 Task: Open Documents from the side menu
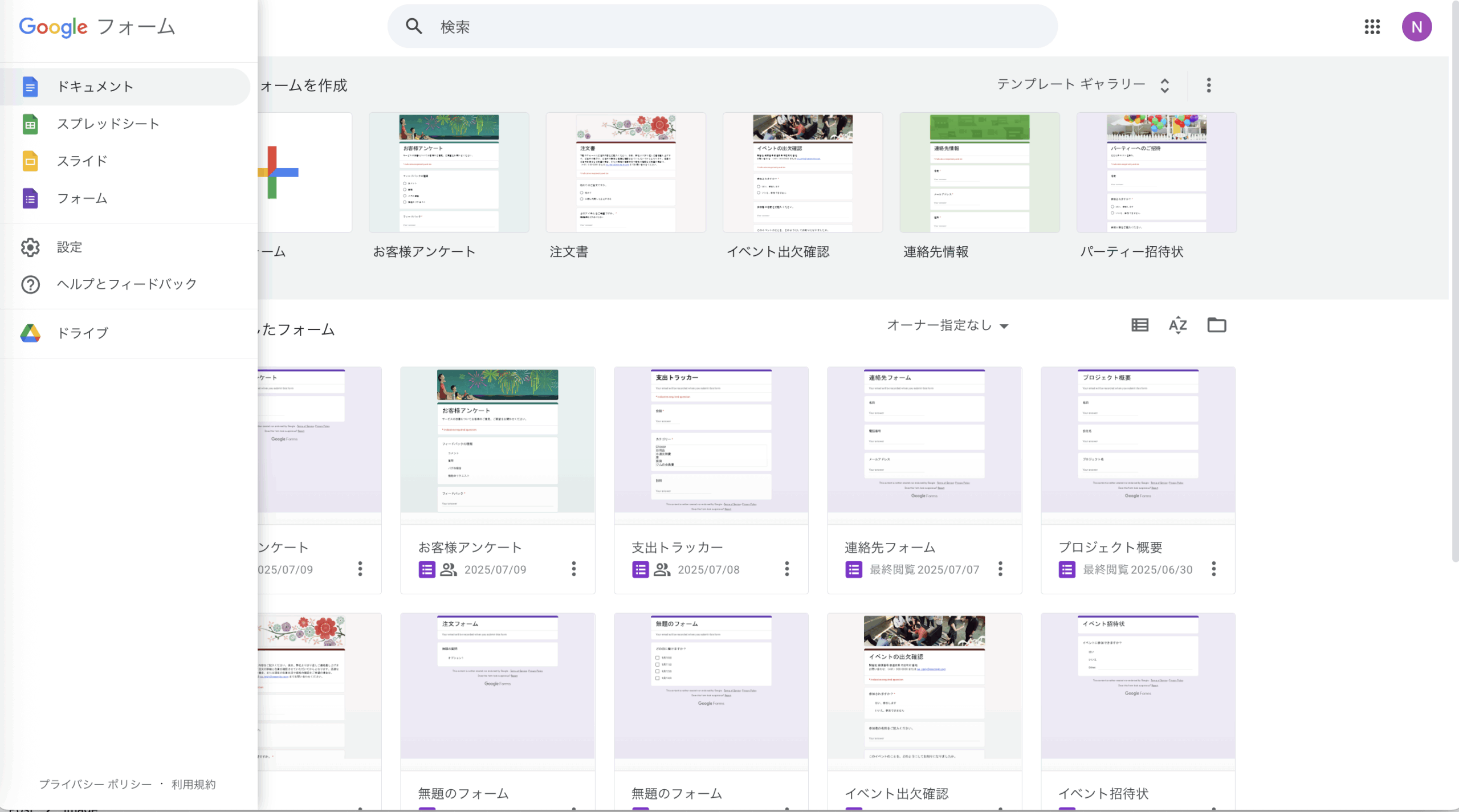tap(125, 87)
